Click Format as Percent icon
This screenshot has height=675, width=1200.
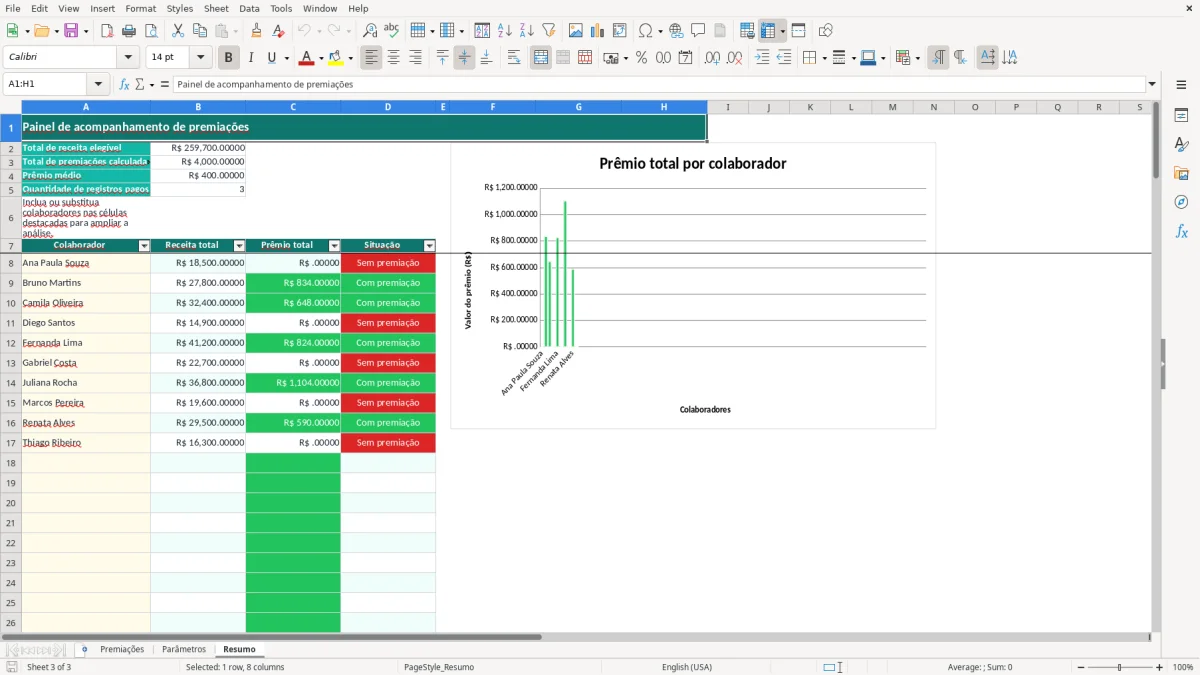[x=641, y=58]
